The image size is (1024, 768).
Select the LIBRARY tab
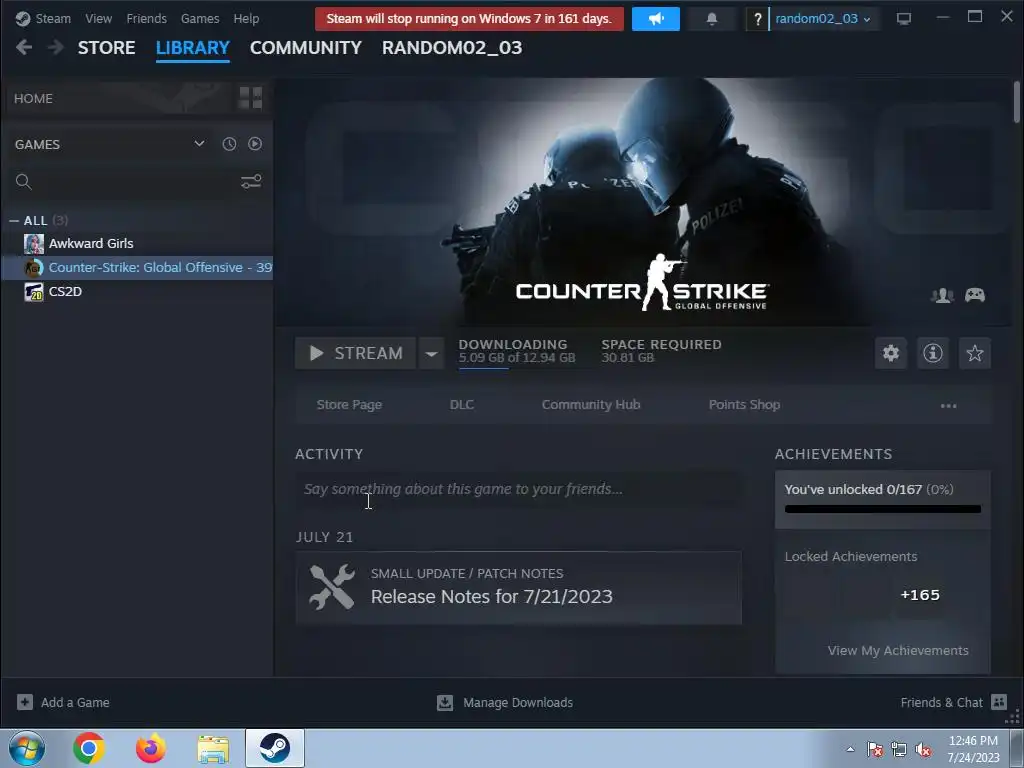point(193,48)
